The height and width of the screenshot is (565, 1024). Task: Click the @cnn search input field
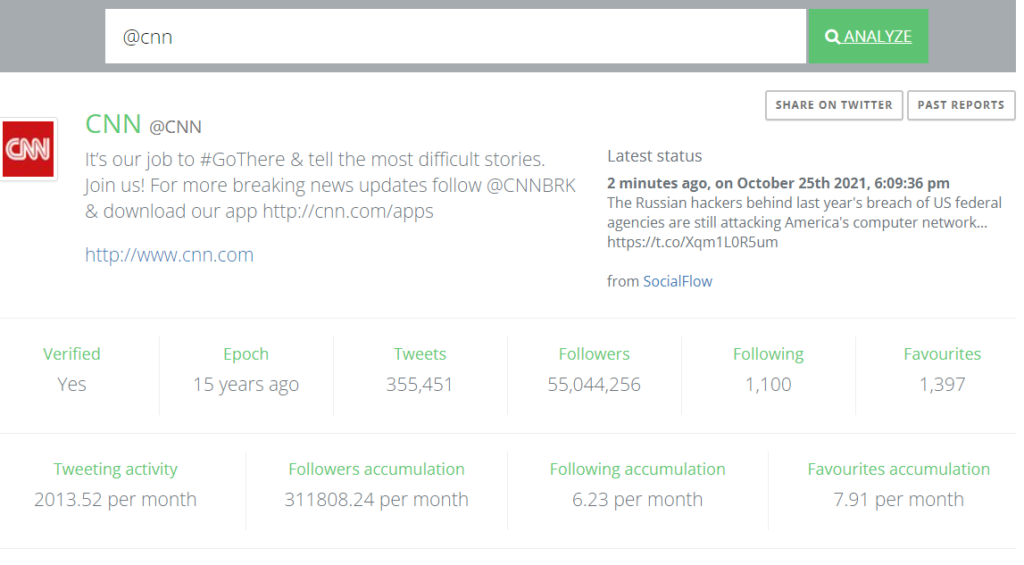(455, 37)
